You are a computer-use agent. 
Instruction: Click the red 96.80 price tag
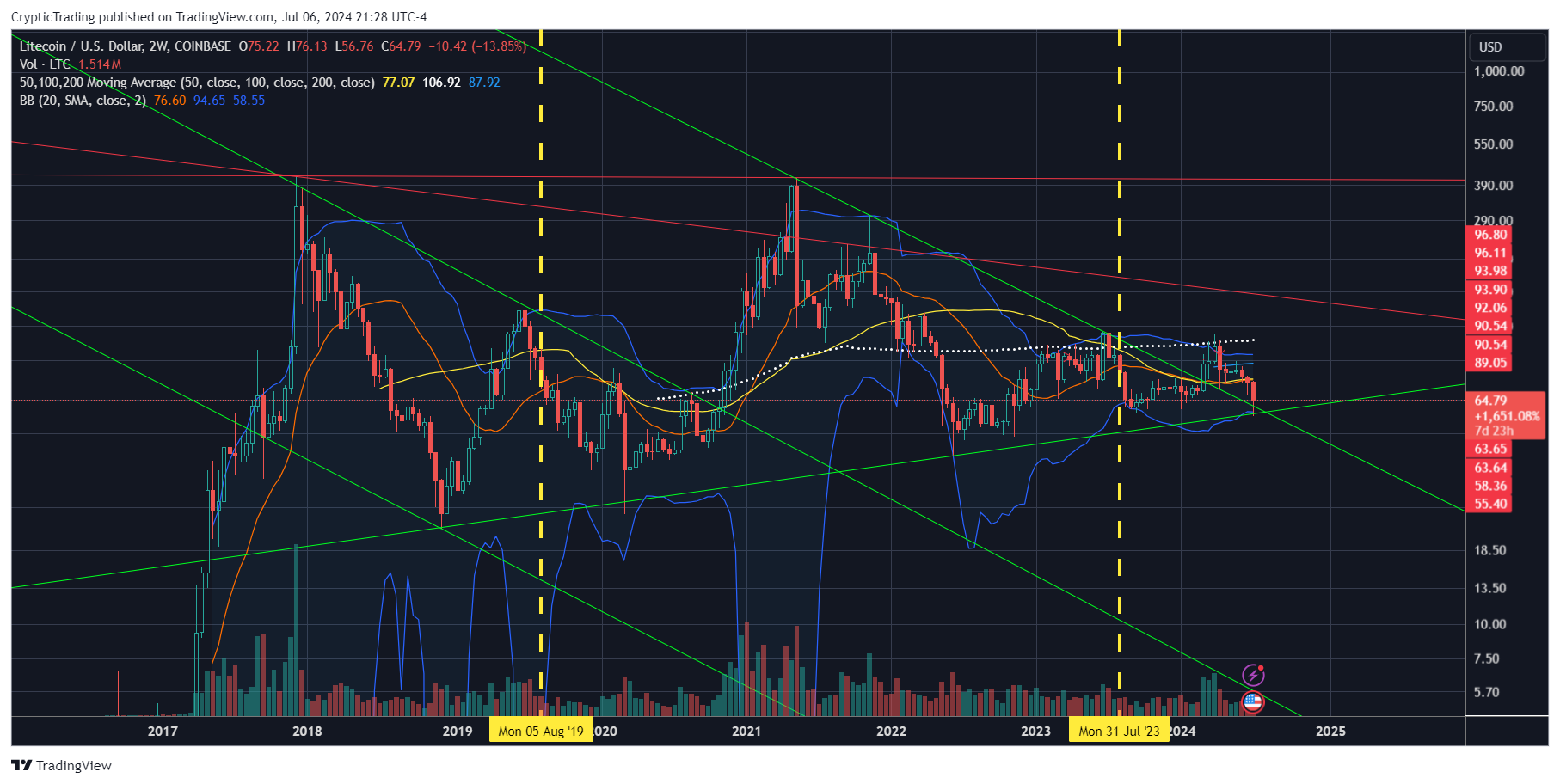1489,235
